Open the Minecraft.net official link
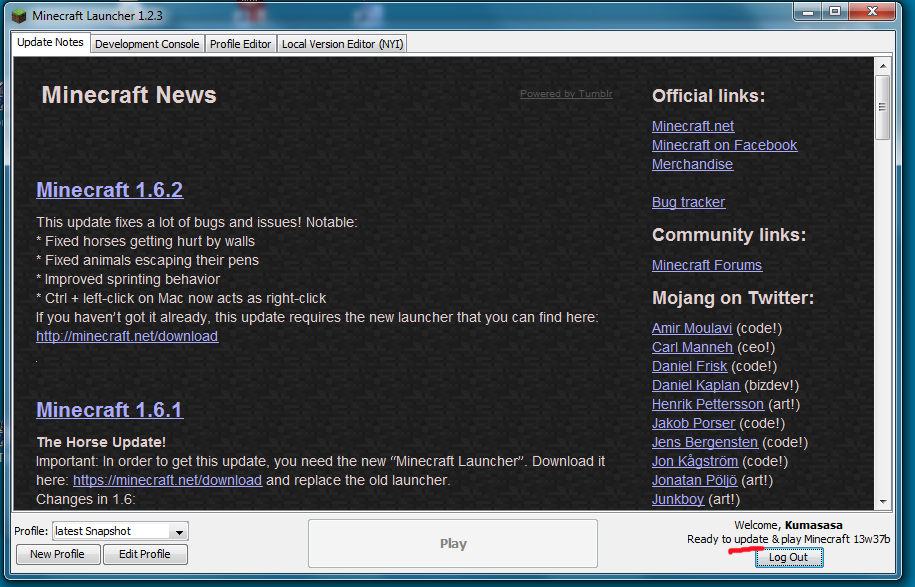The image size is (915, 587). (693, 126)
